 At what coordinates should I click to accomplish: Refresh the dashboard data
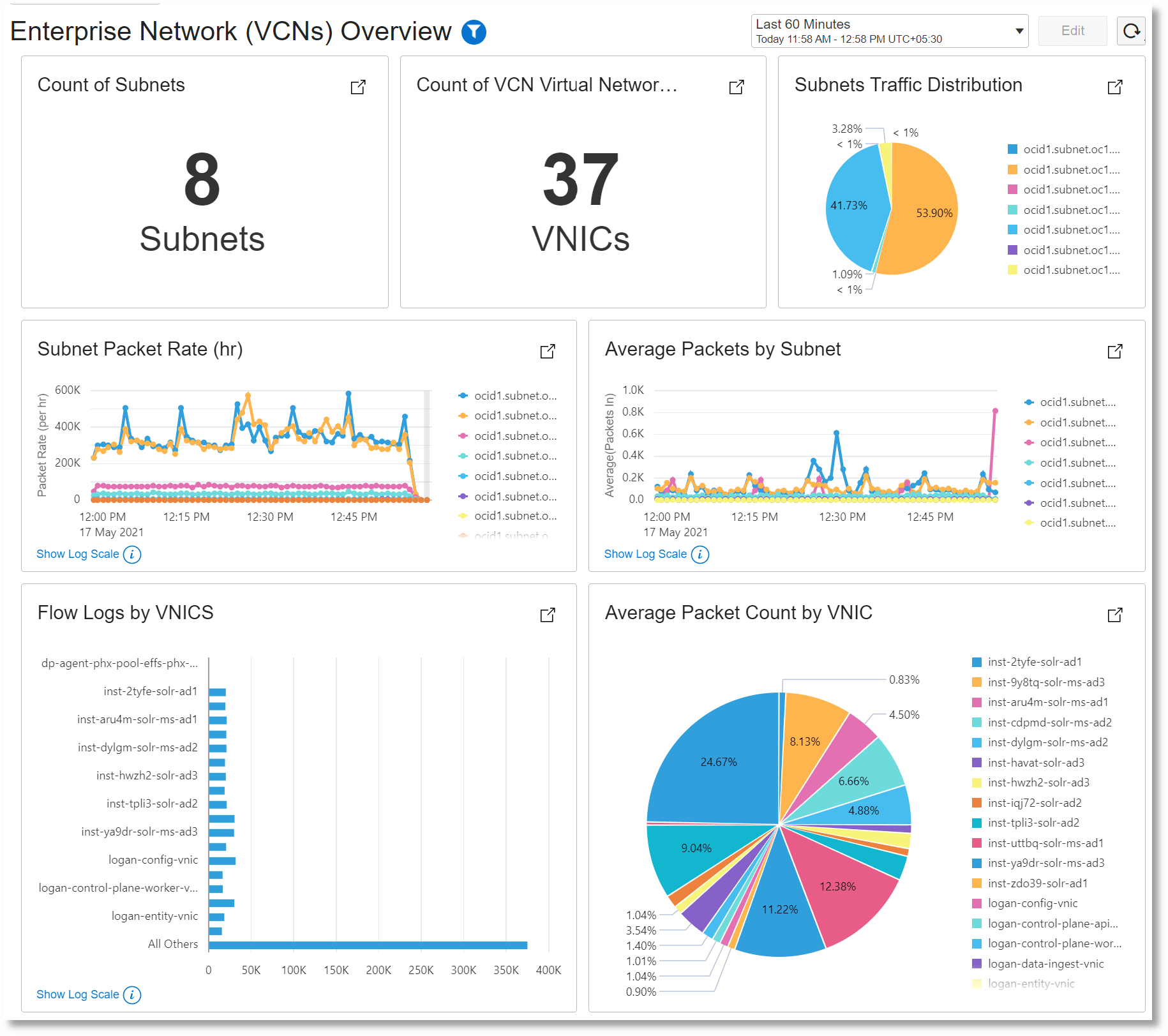pos(1131,31)
